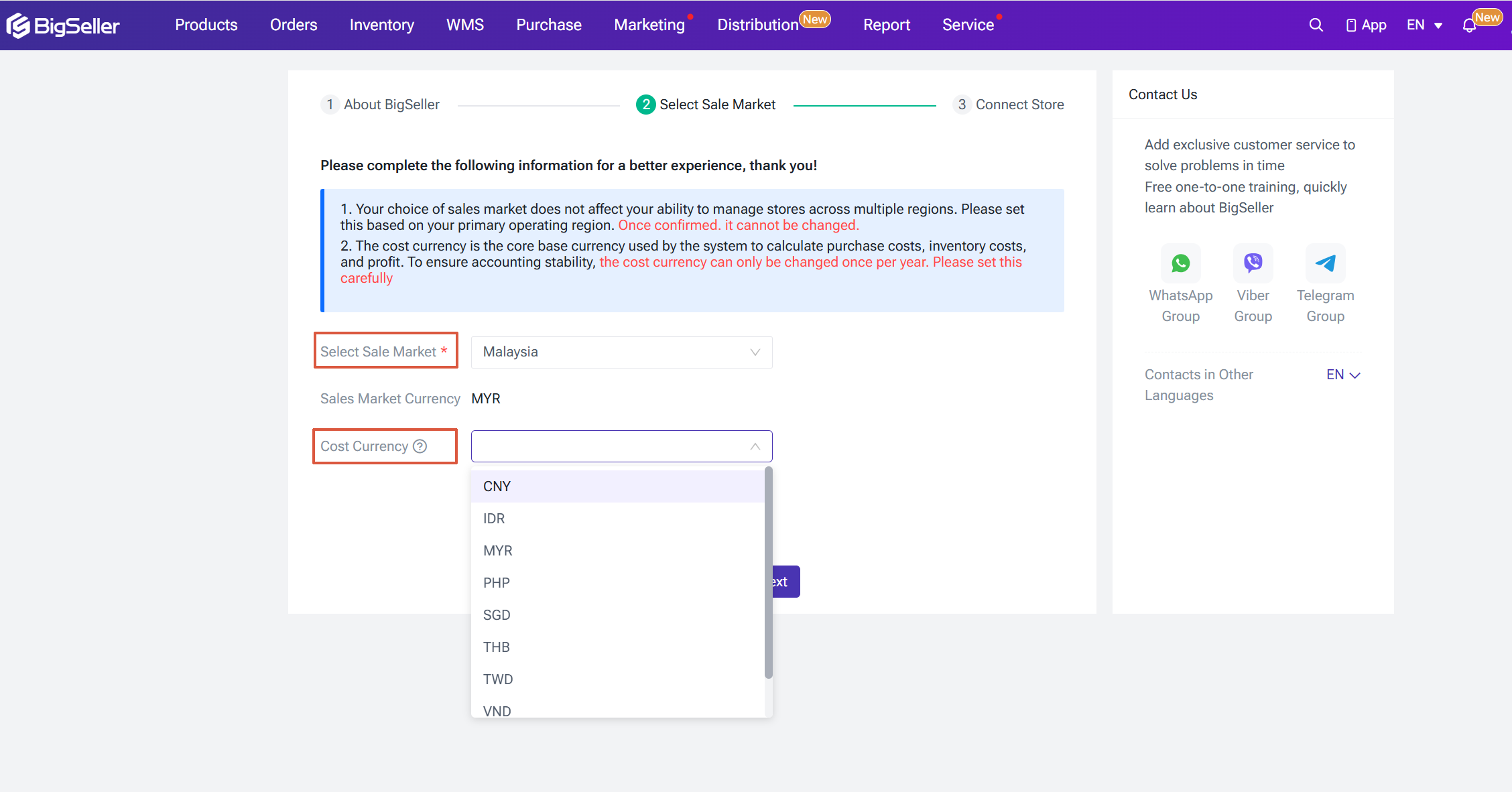
Task: Click the Next button
Action: (x=785, y=582)
